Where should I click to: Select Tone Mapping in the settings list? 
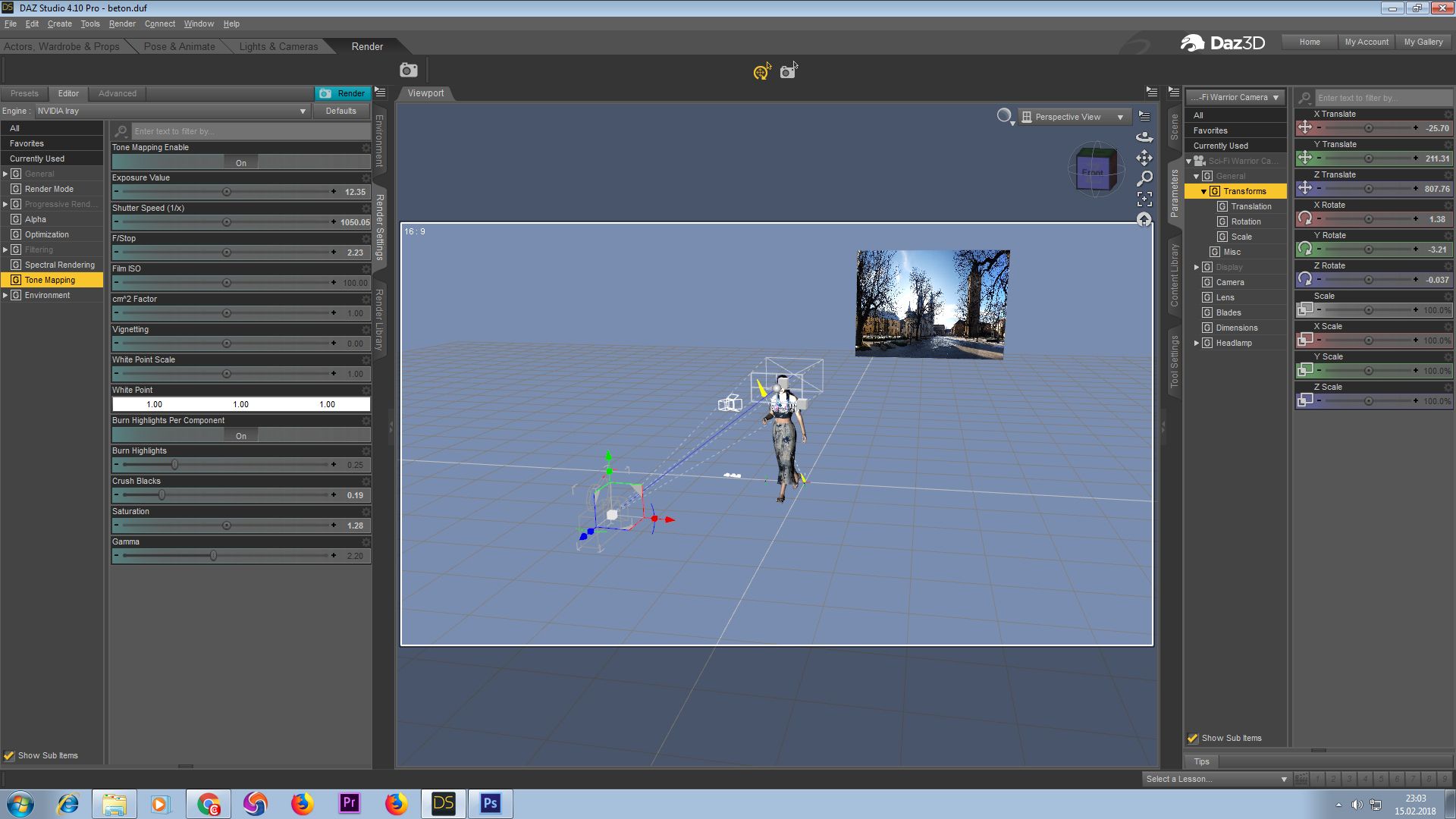[52, 280]
